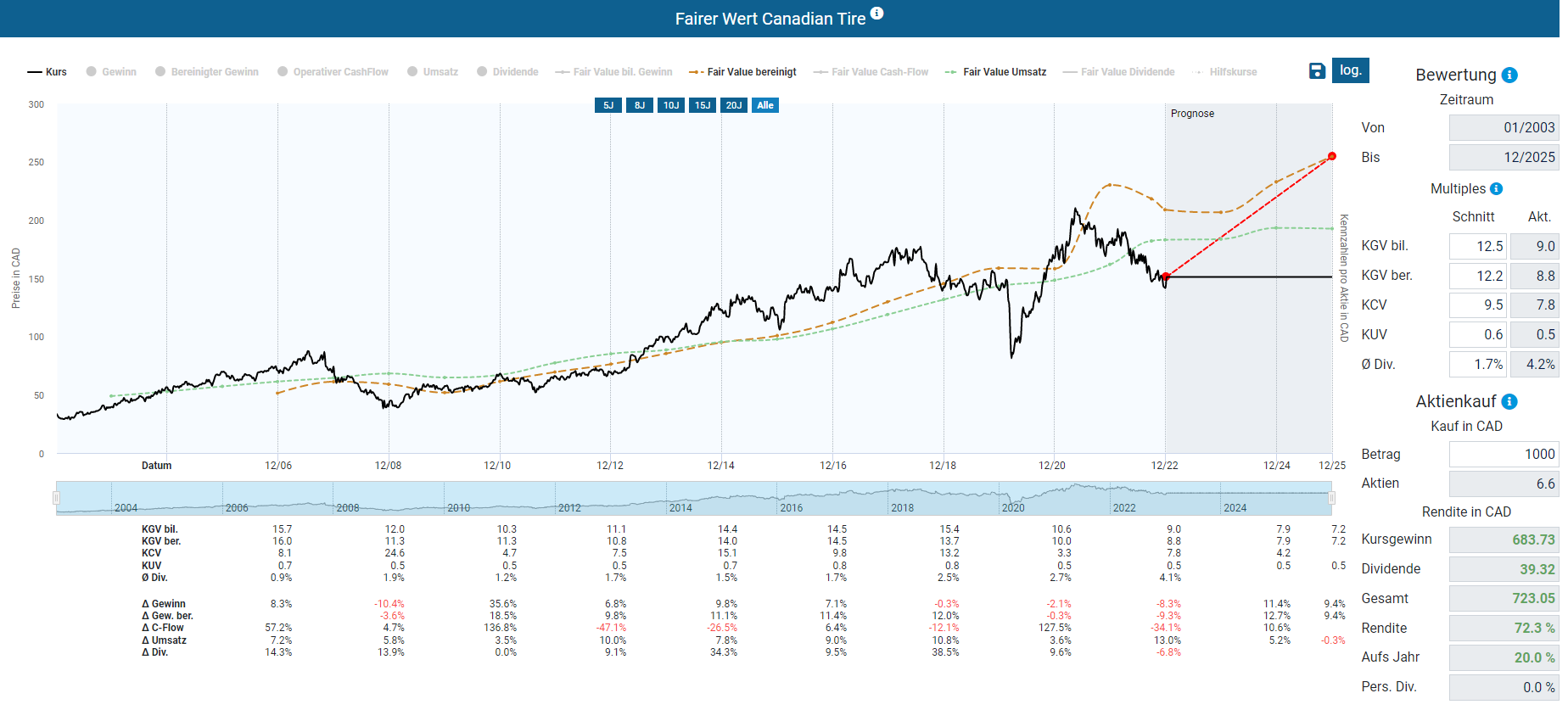The height and width of the screenshot is (710, 1568).
Task: Click the red forecast endpoint marker
Action: click(1332, 156)
